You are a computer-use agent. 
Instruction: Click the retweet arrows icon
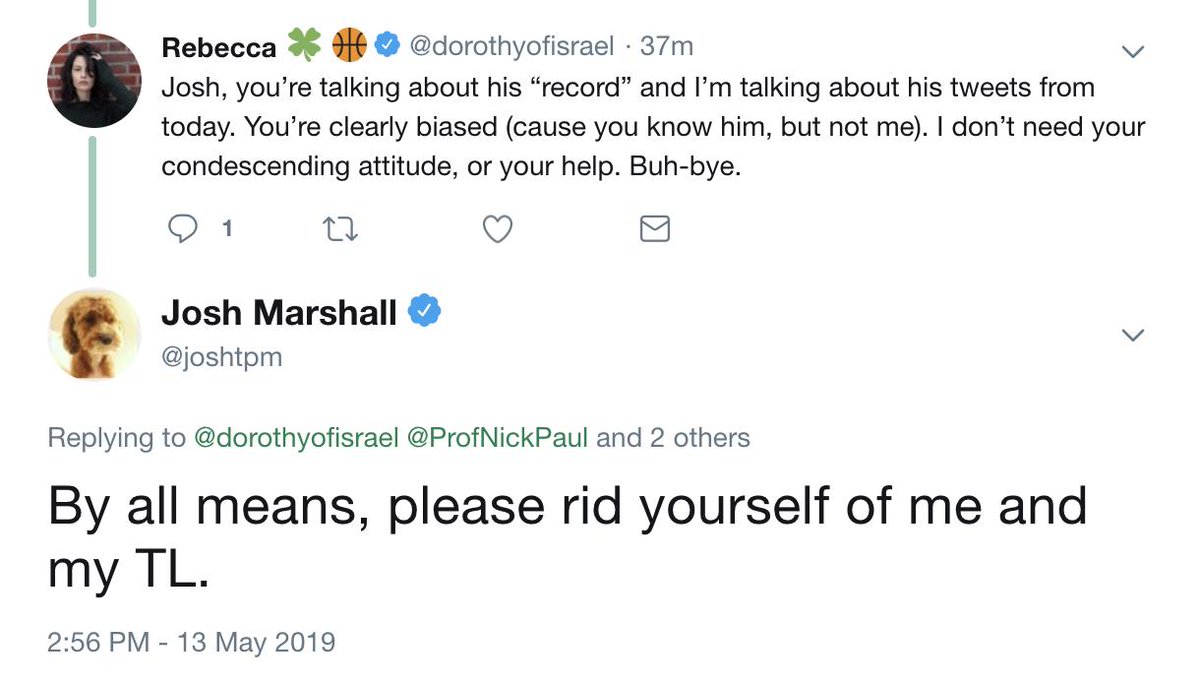342,229
